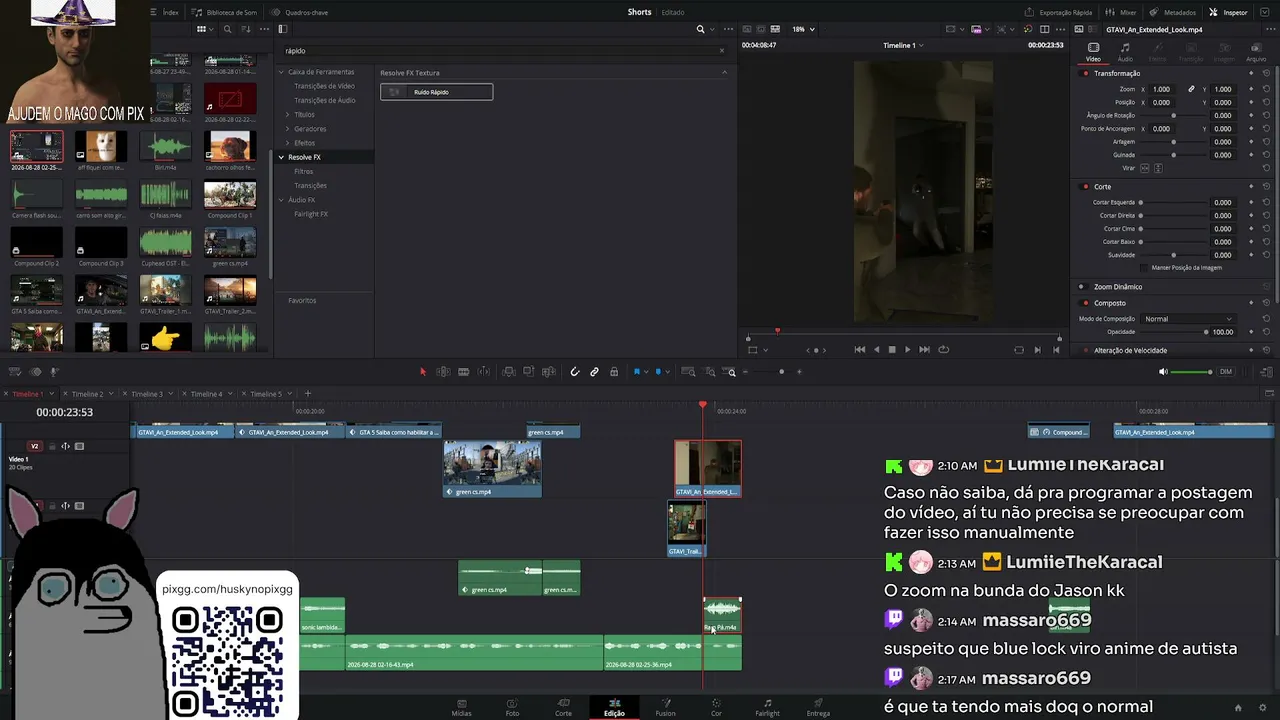This screenshot has width=1280, height=720.
Task: Jump to the first frame
Action: pos(859,350)
